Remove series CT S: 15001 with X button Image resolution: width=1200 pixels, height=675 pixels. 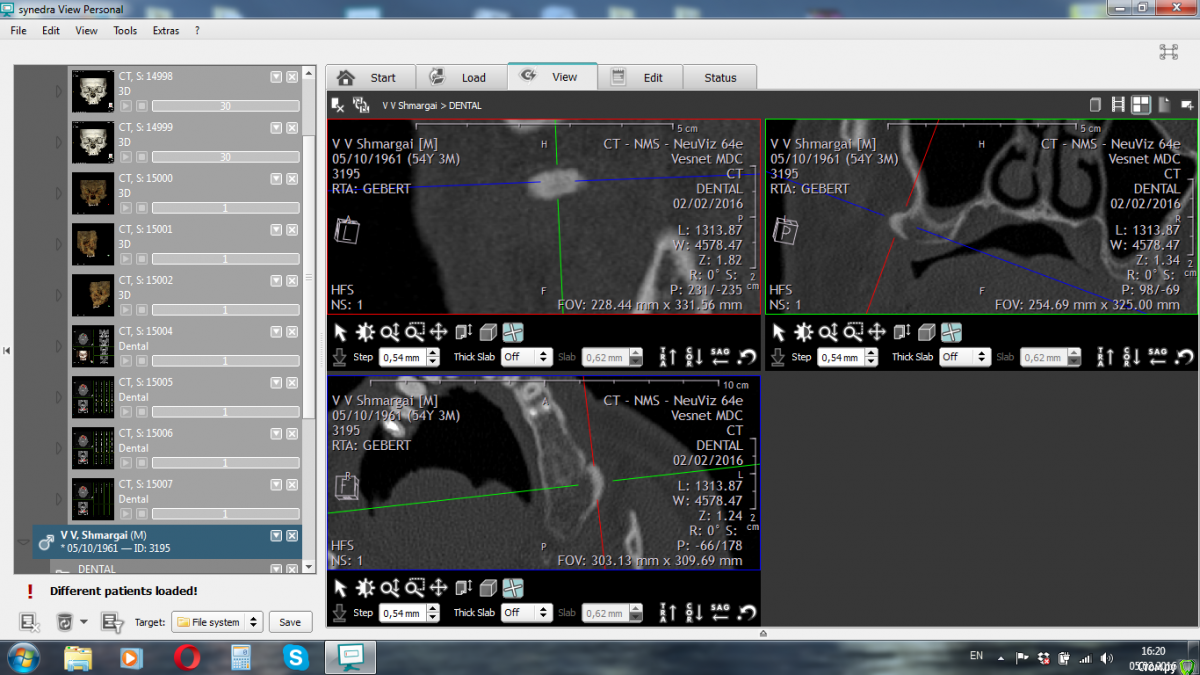(x=292, y=230)
